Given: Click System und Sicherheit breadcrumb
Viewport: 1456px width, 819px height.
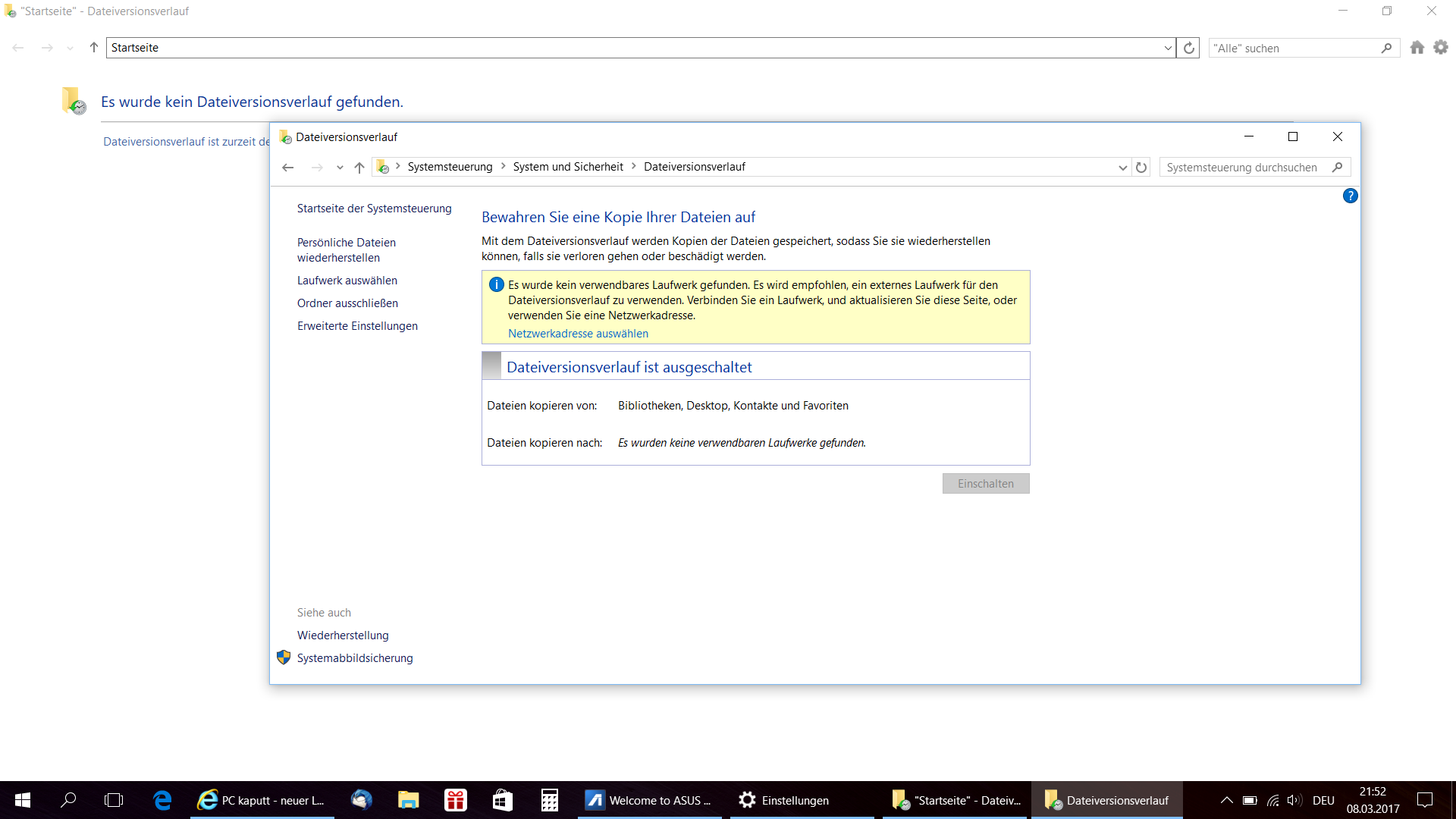Looking at the screenshot, I should click(x=567, y=167).
